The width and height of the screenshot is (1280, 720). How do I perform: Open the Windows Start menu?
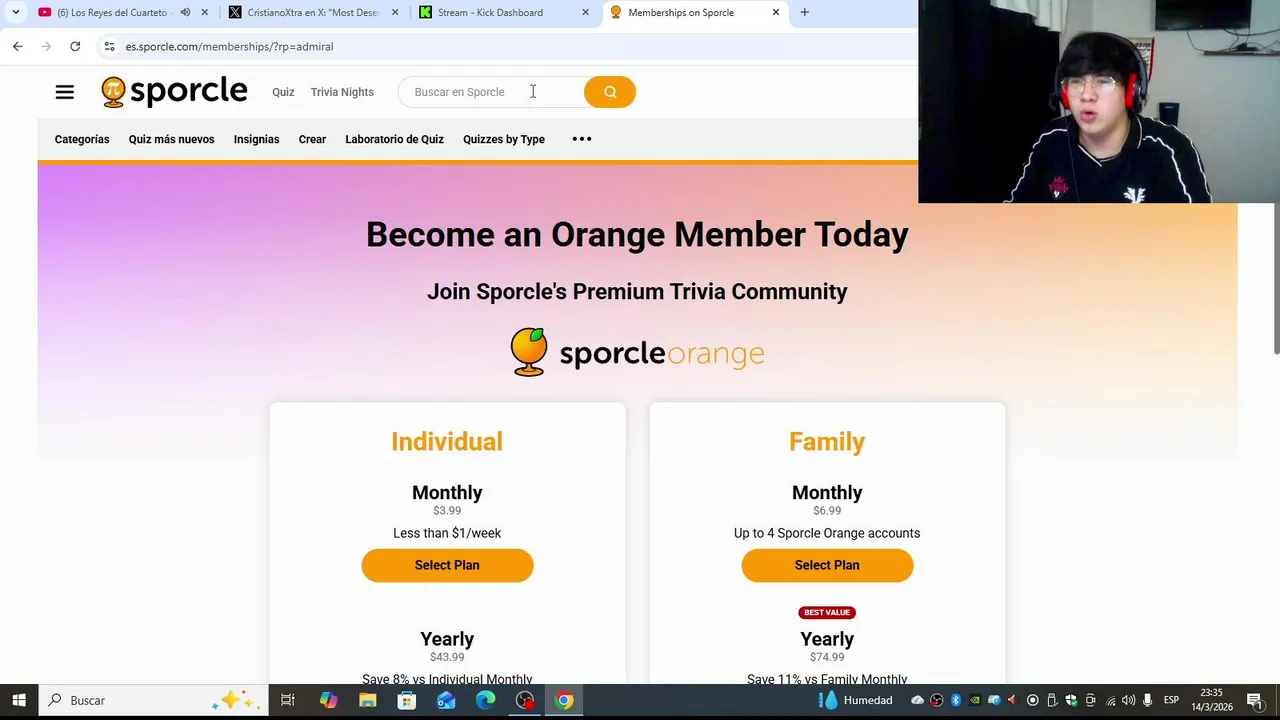point(19,700)
